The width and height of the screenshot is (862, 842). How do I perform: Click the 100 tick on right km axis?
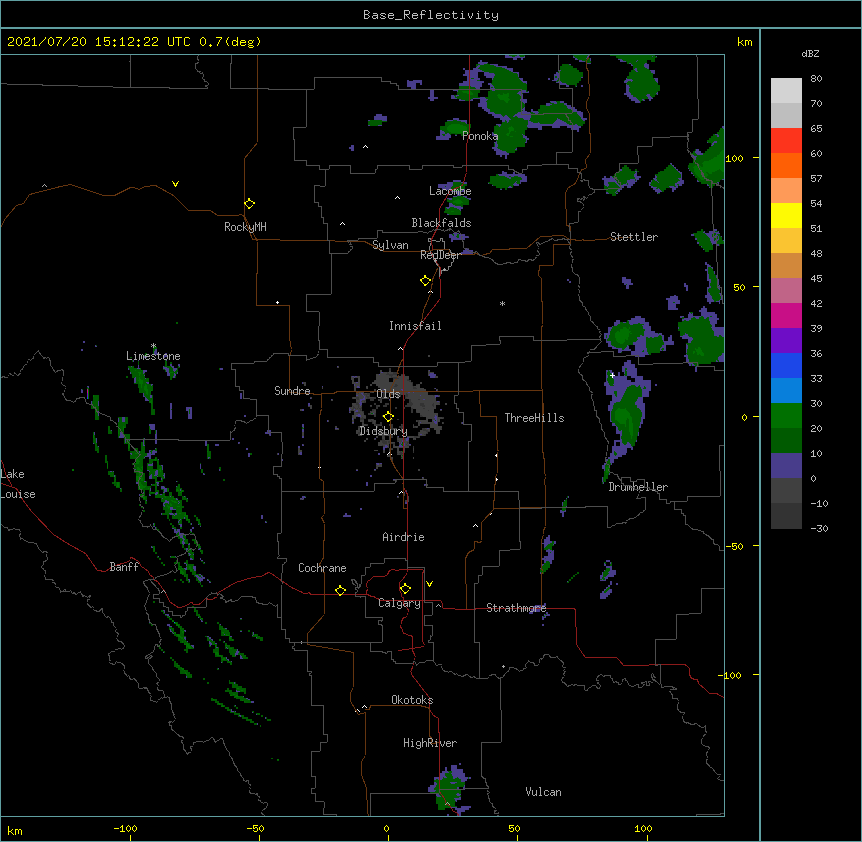(734, 158)
